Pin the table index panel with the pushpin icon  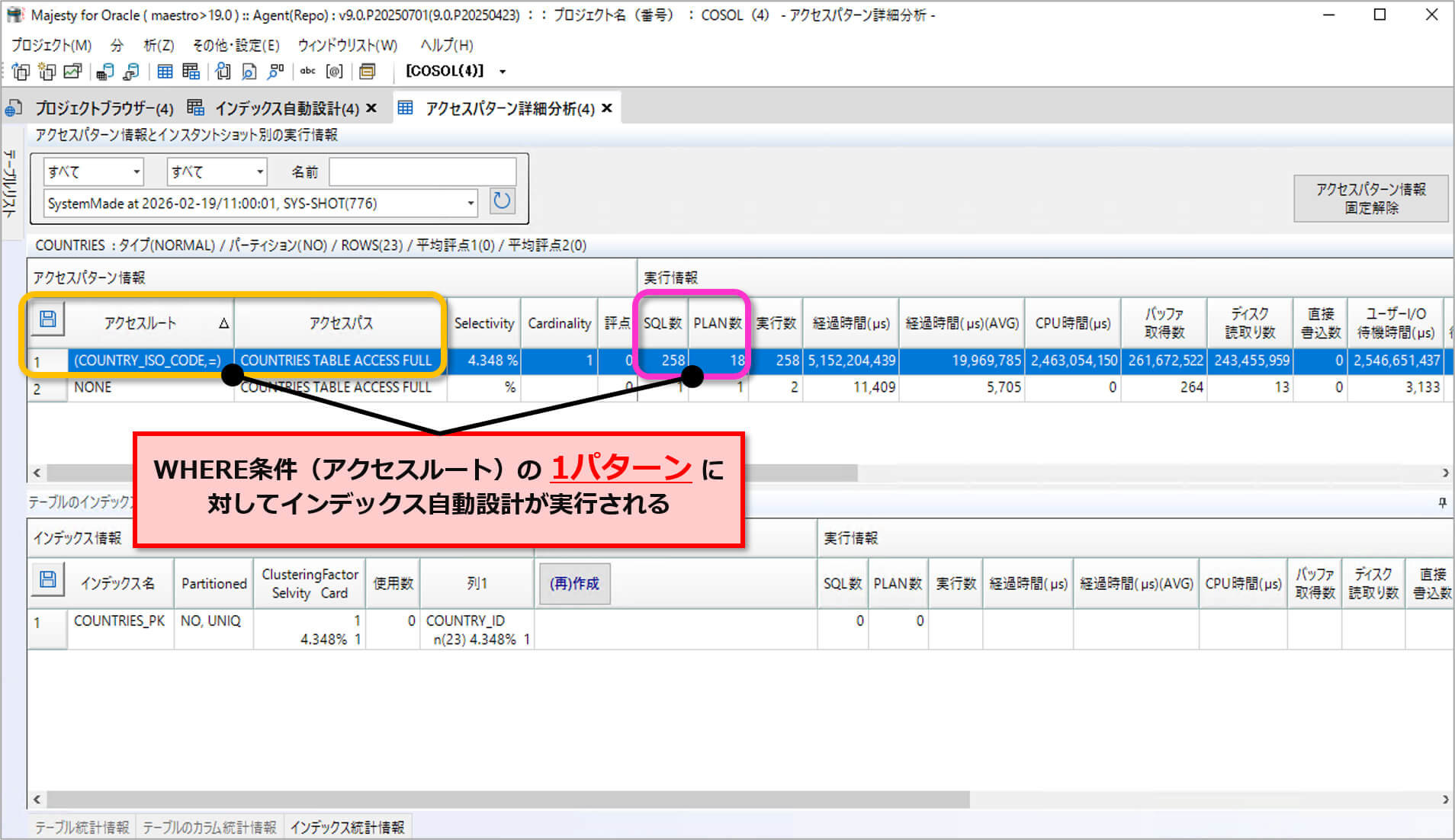point(1442,502)
